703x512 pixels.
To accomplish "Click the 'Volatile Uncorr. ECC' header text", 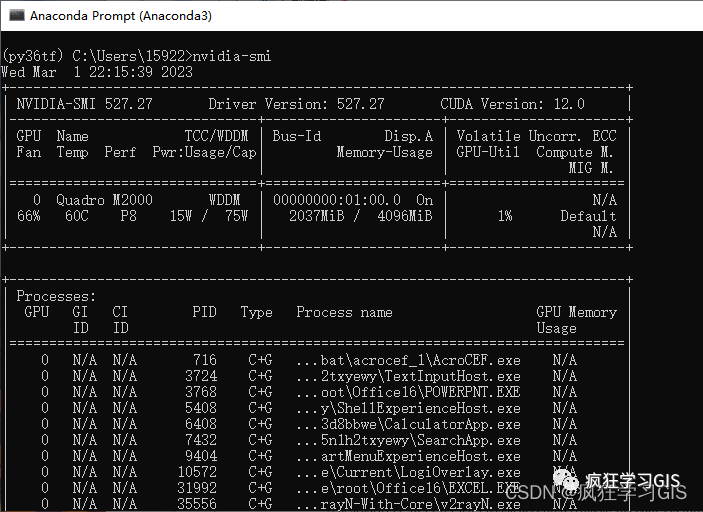I will pyautogui.click(x=537, y=136).
